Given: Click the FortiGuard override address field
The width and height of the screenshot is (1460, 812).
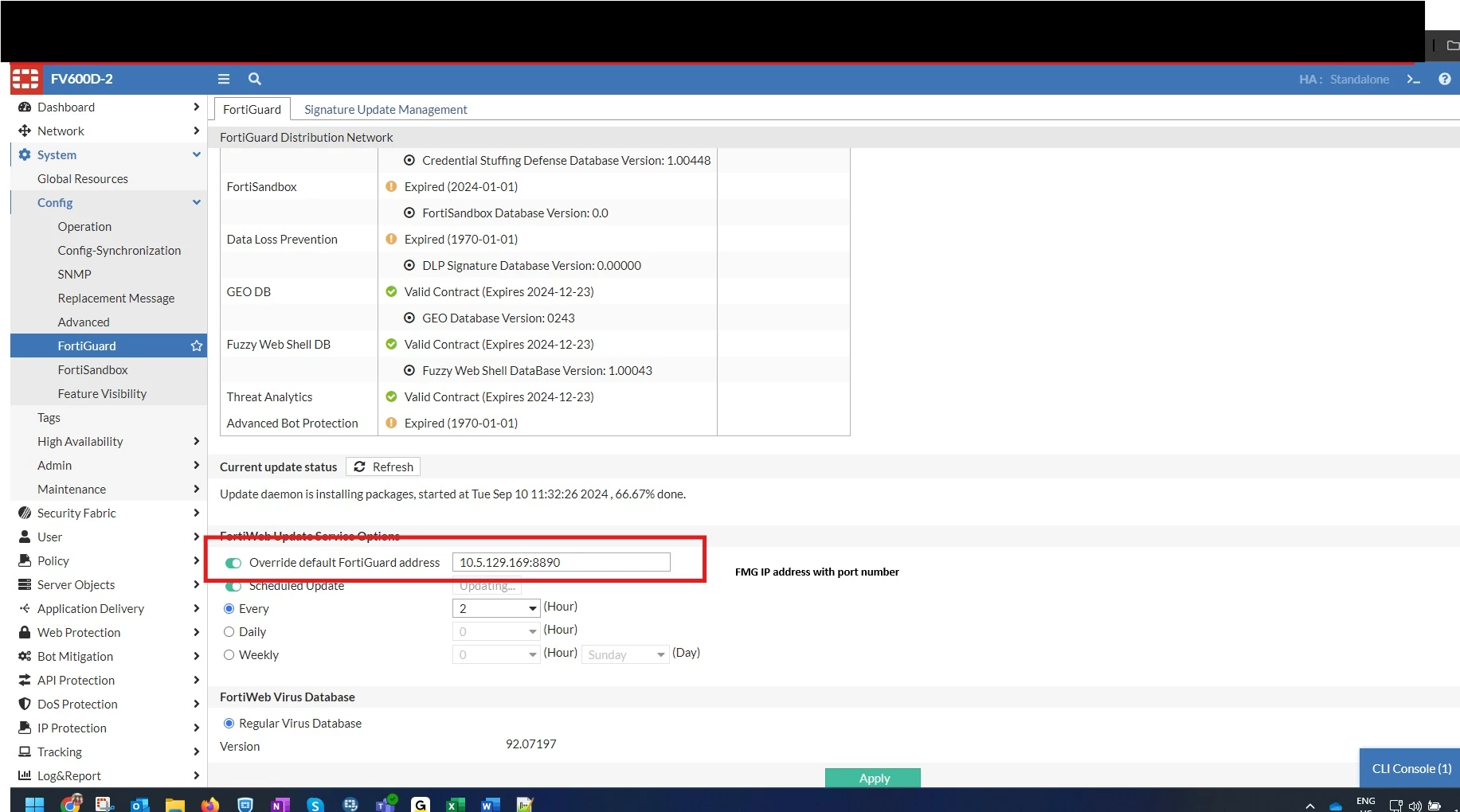Looking at the screenshot, I should pyautogui.click(x=562, y=562).
